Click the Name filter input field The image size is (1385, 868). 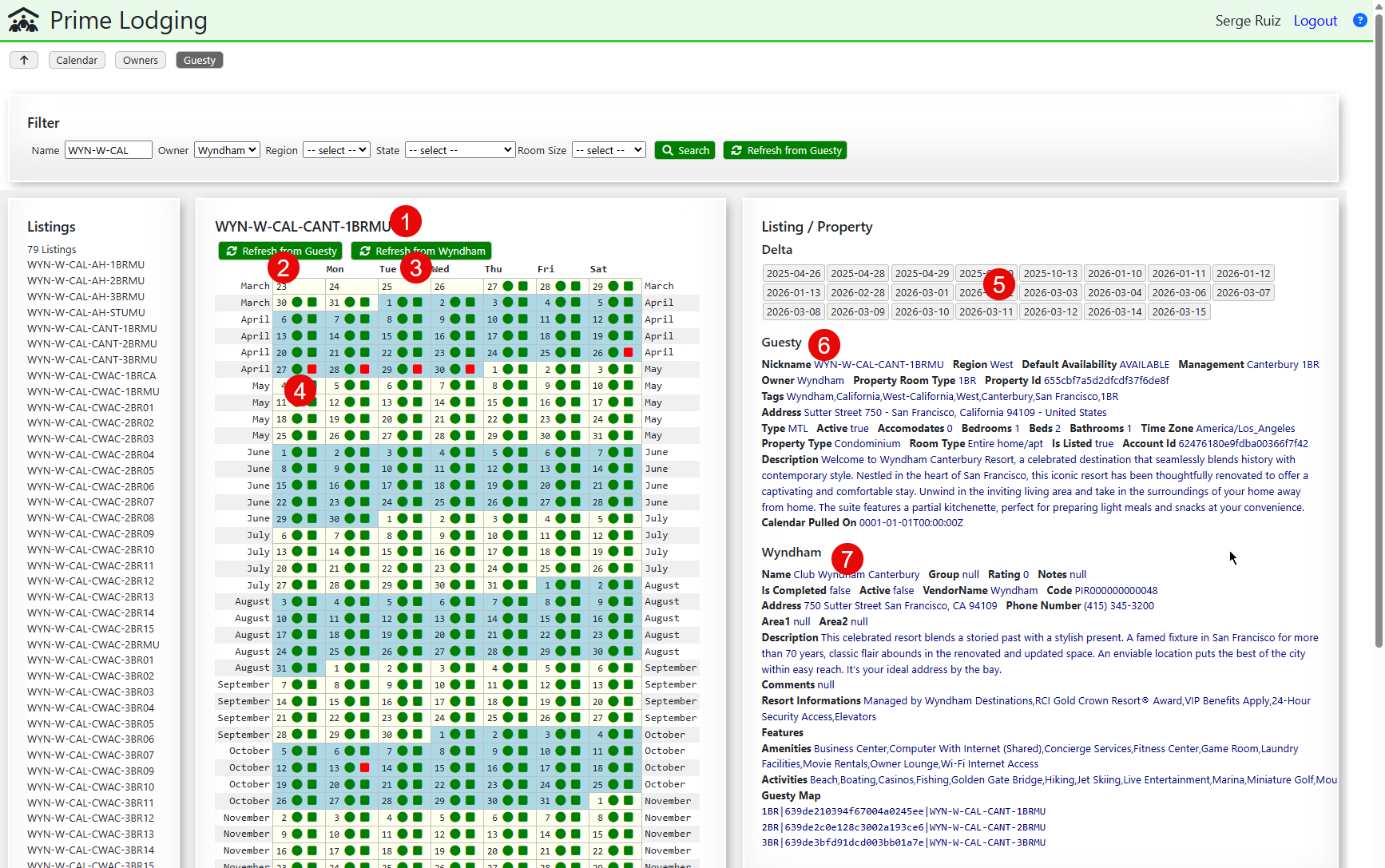108,150
